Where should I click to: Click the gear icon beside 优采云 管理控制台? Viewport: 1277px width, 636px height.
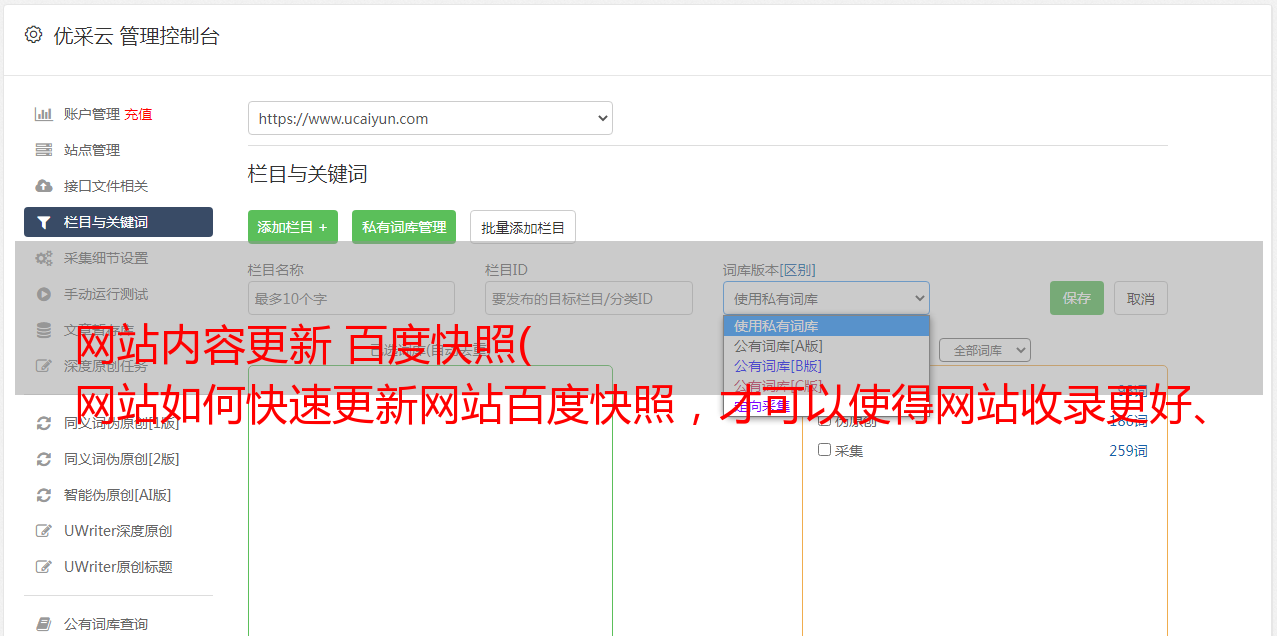[x=34, y=35]
